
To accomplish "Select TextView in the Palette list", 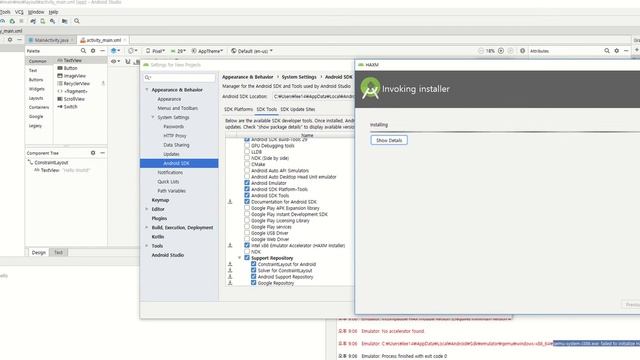I will [x=74, y=60].
